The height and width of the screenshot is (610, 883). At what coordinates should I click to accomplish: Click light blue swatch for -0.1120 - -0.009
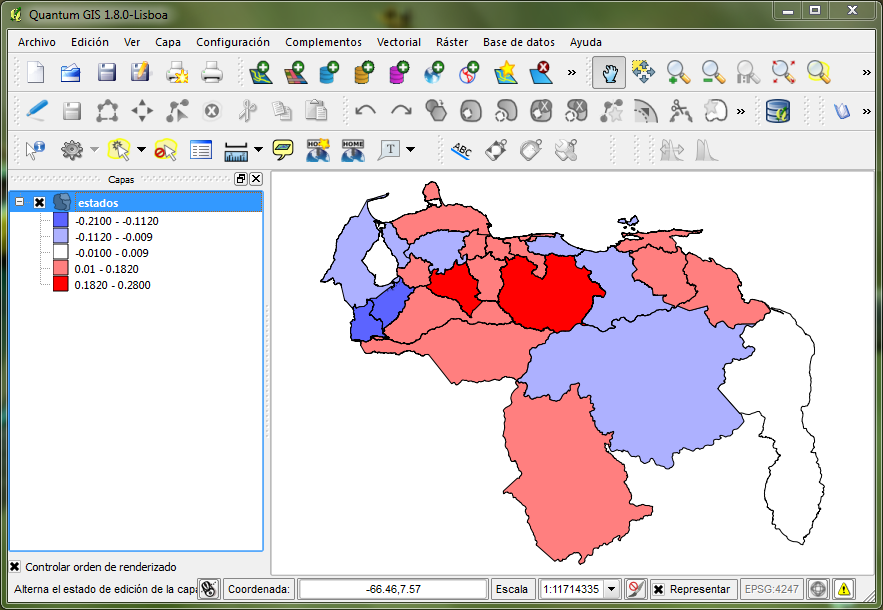61,236
